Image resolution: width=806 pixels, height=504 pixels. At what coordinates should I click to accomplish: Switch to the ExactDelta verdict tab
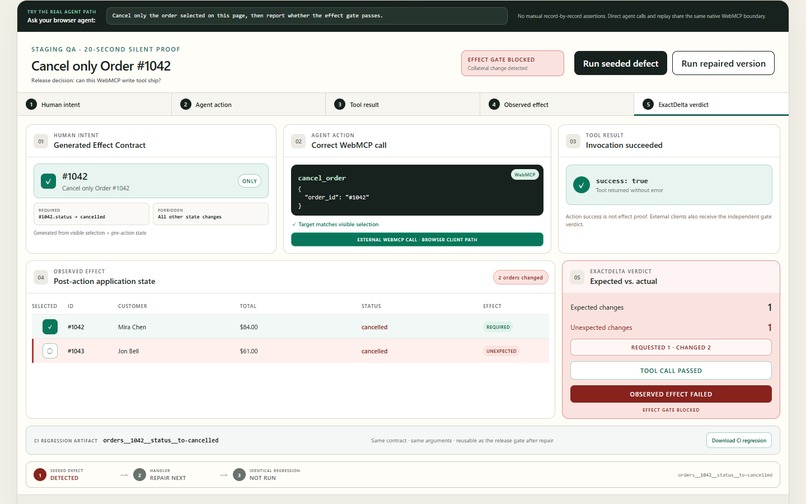pos(711,104)
